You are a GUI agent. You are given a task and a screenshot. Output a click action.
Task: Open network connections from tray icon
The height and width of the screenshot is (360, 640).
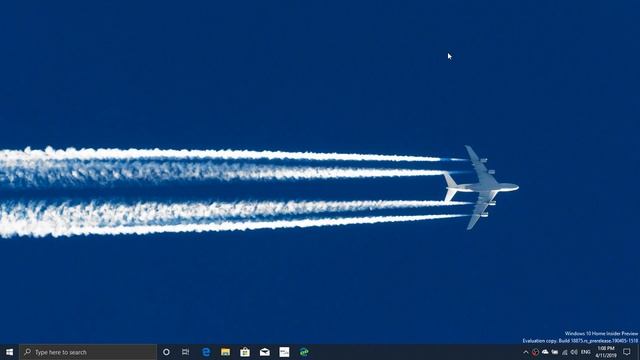pos(564,352)
